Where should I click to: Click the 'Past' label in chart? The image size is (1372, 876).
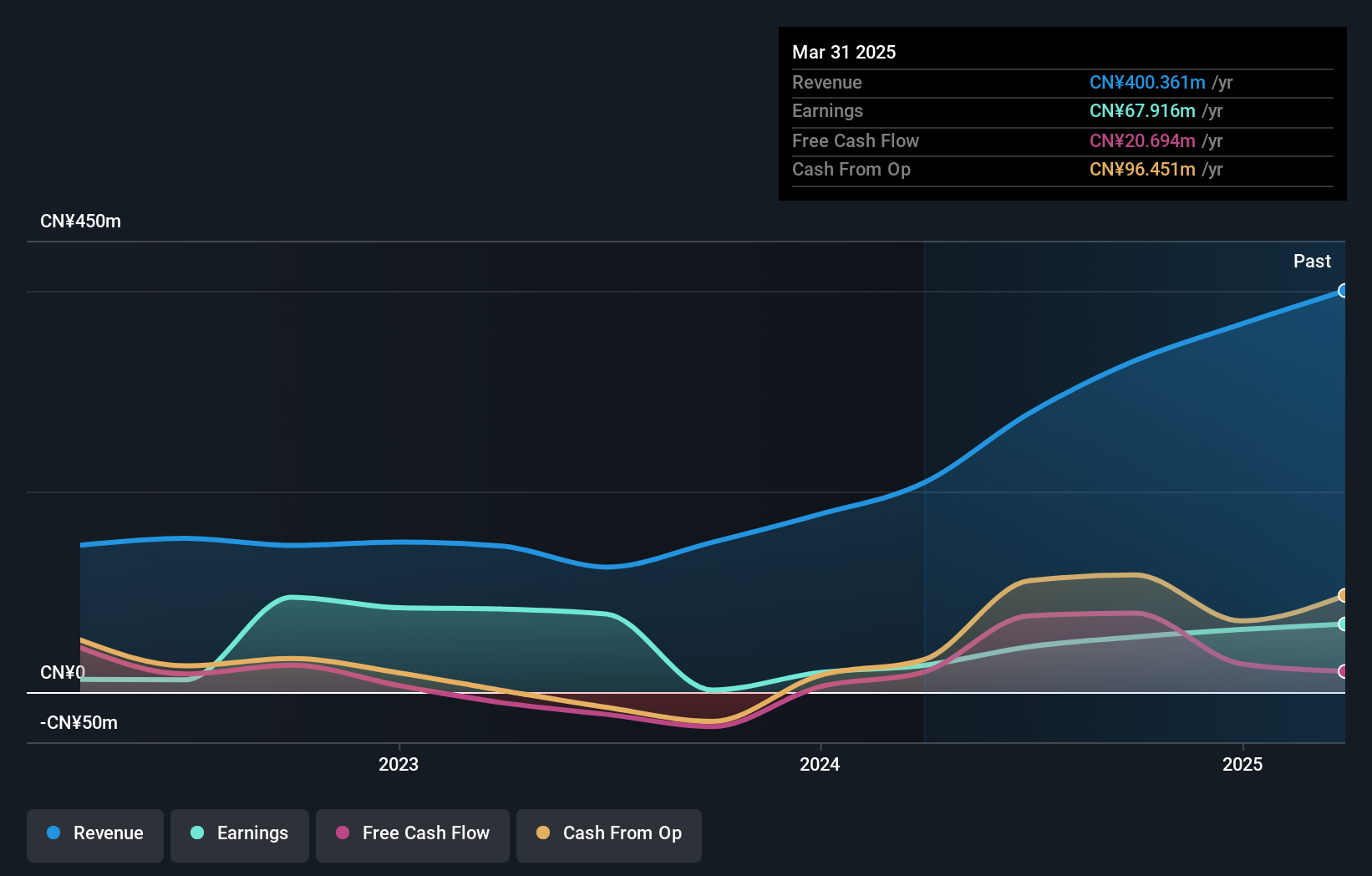[x=1312, y=261]
